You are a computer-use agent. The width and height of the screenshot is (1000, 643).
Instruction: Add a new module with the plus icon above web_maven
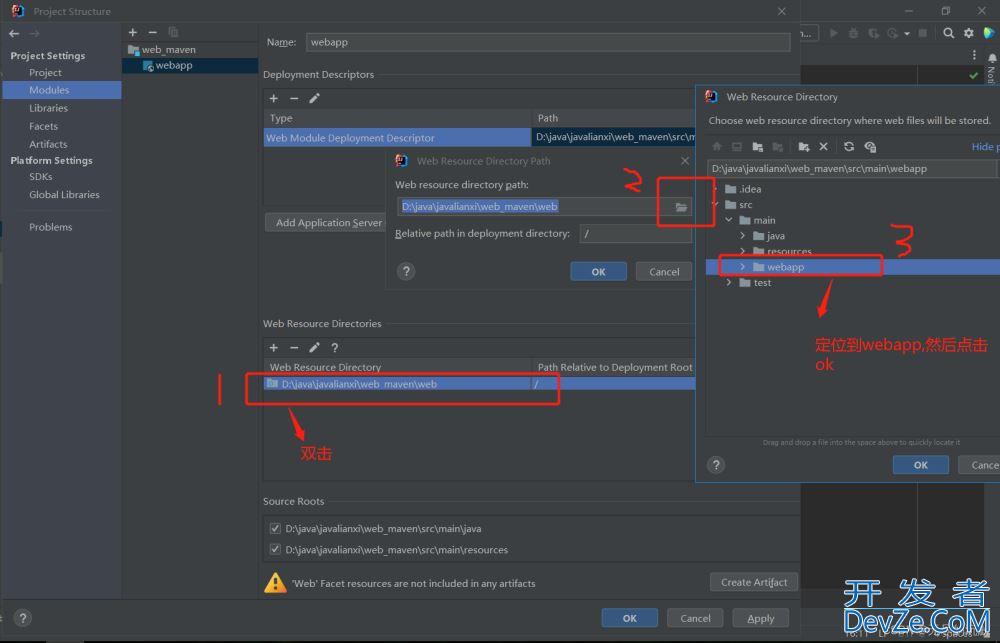click(133, 33)
